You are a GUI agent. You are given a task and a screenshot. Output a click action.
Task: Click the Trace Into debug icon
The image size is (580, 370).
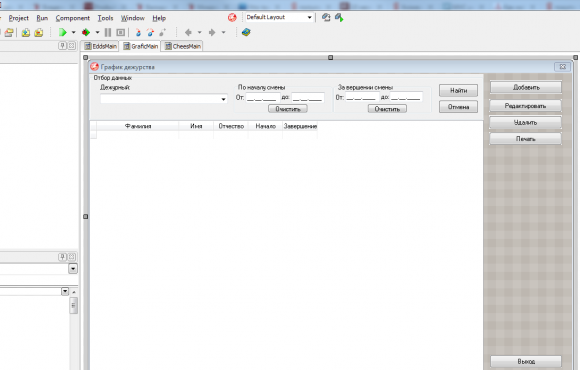[x=138, y=33]
